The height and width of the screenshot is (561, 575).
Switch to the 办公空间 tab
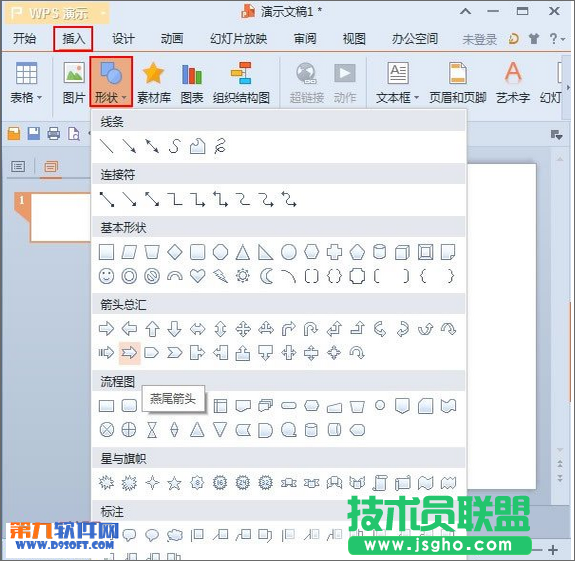[x=415, y=38]
